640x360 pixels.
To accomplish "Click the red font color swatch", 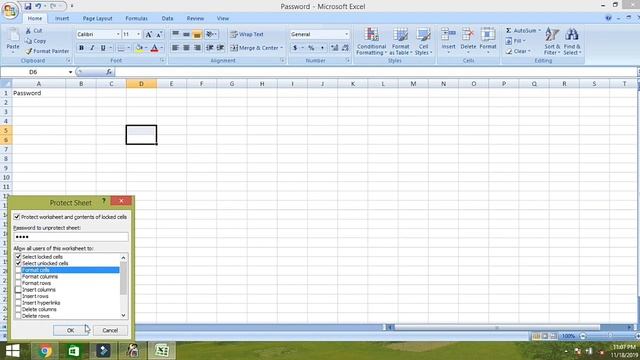I will pyautogui.click(x=154, y=48).
